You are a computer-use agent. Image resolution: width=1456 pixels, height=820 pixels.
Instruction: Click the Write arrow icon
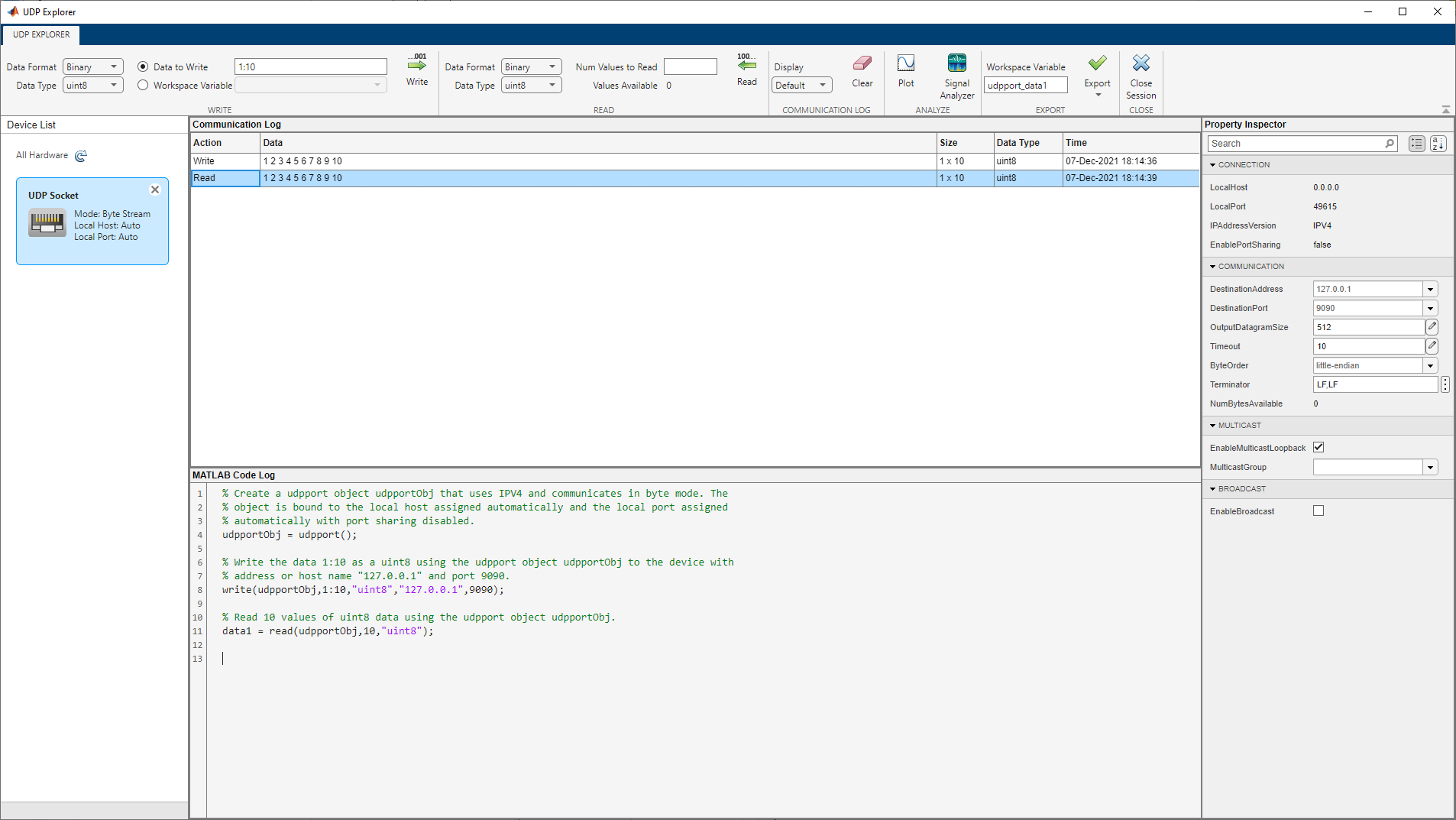(417, 66)
